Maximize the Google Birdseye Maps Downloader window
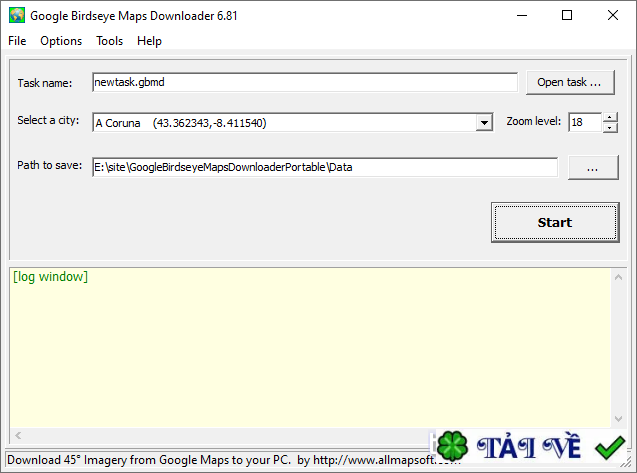 tap(567, 15)
